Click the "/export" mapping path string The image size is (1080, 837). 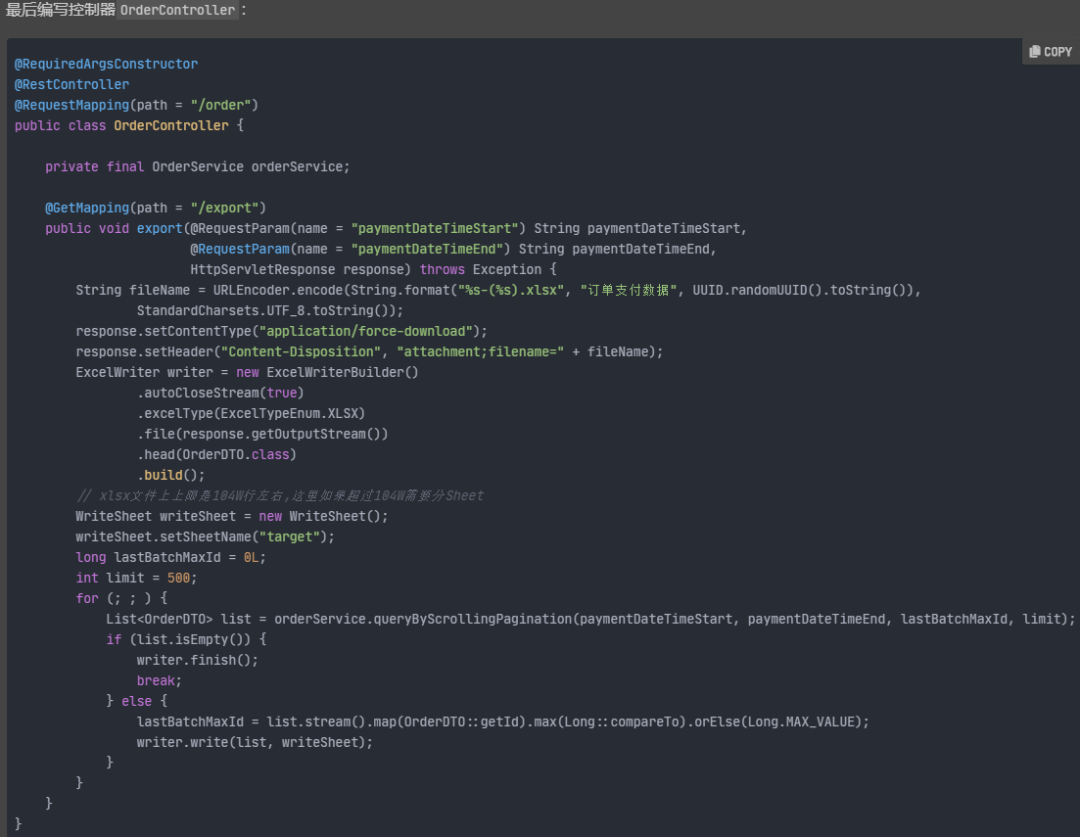click(x=225, y=208)
